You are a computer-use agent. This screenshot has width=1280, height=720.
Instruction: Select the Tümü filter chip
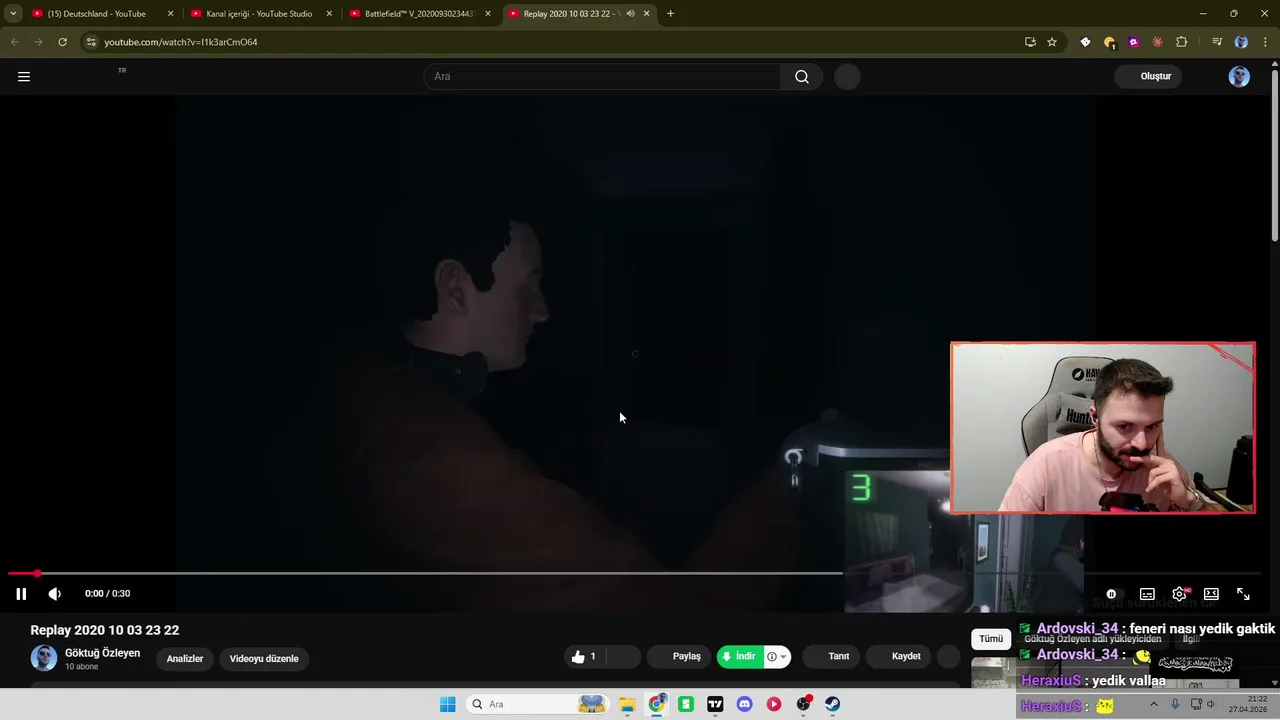991,638
